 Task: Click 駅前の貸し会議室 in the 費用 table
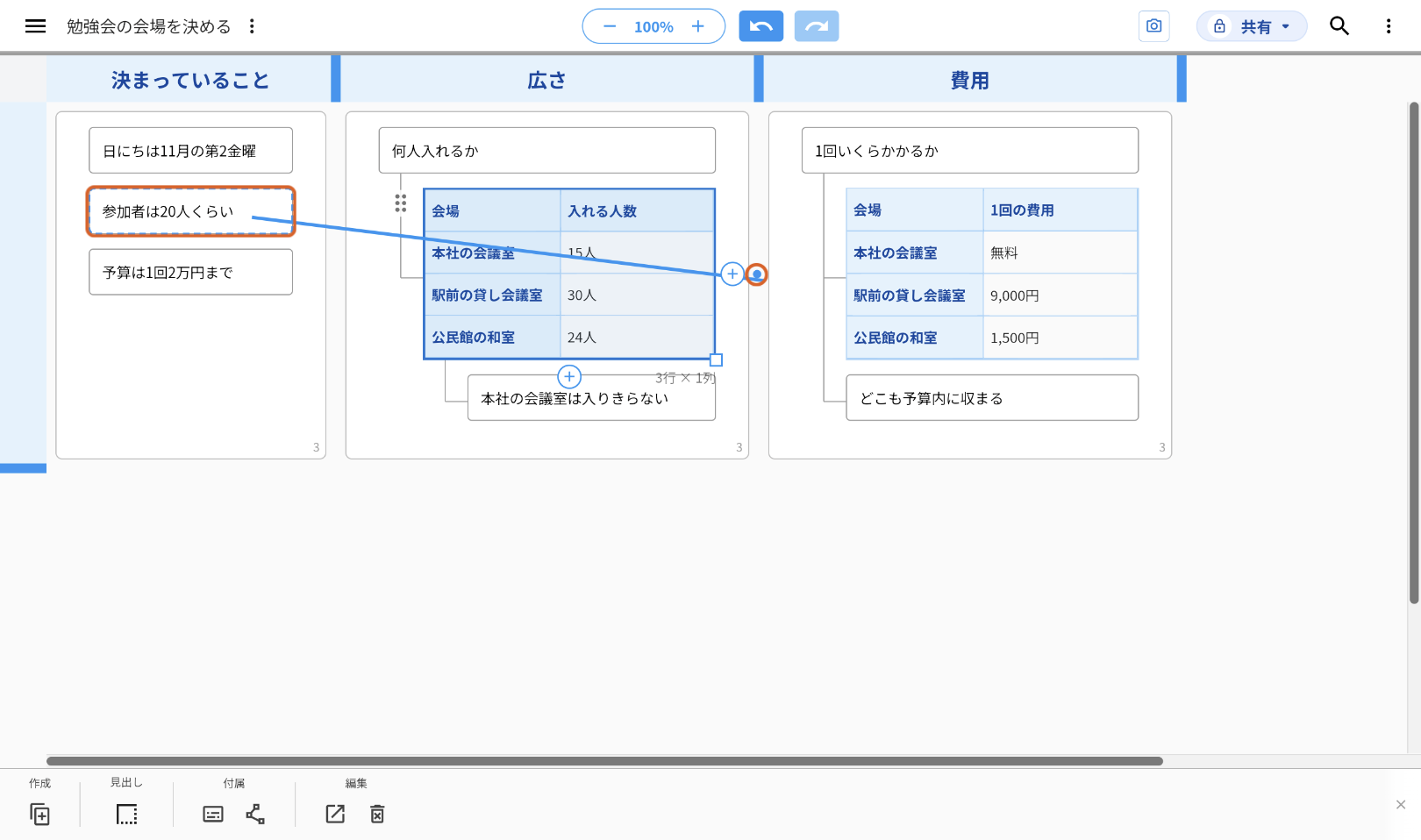click(x=915, y=295)
